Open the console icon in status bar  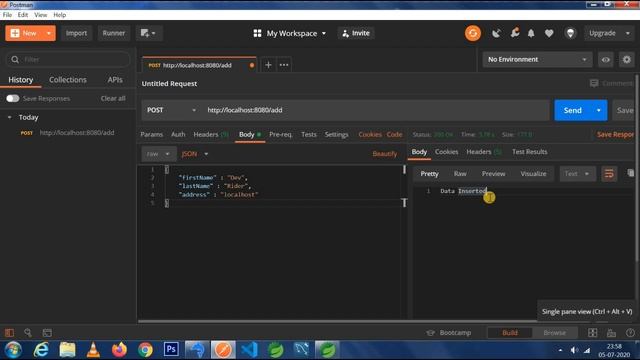(47, 333)
